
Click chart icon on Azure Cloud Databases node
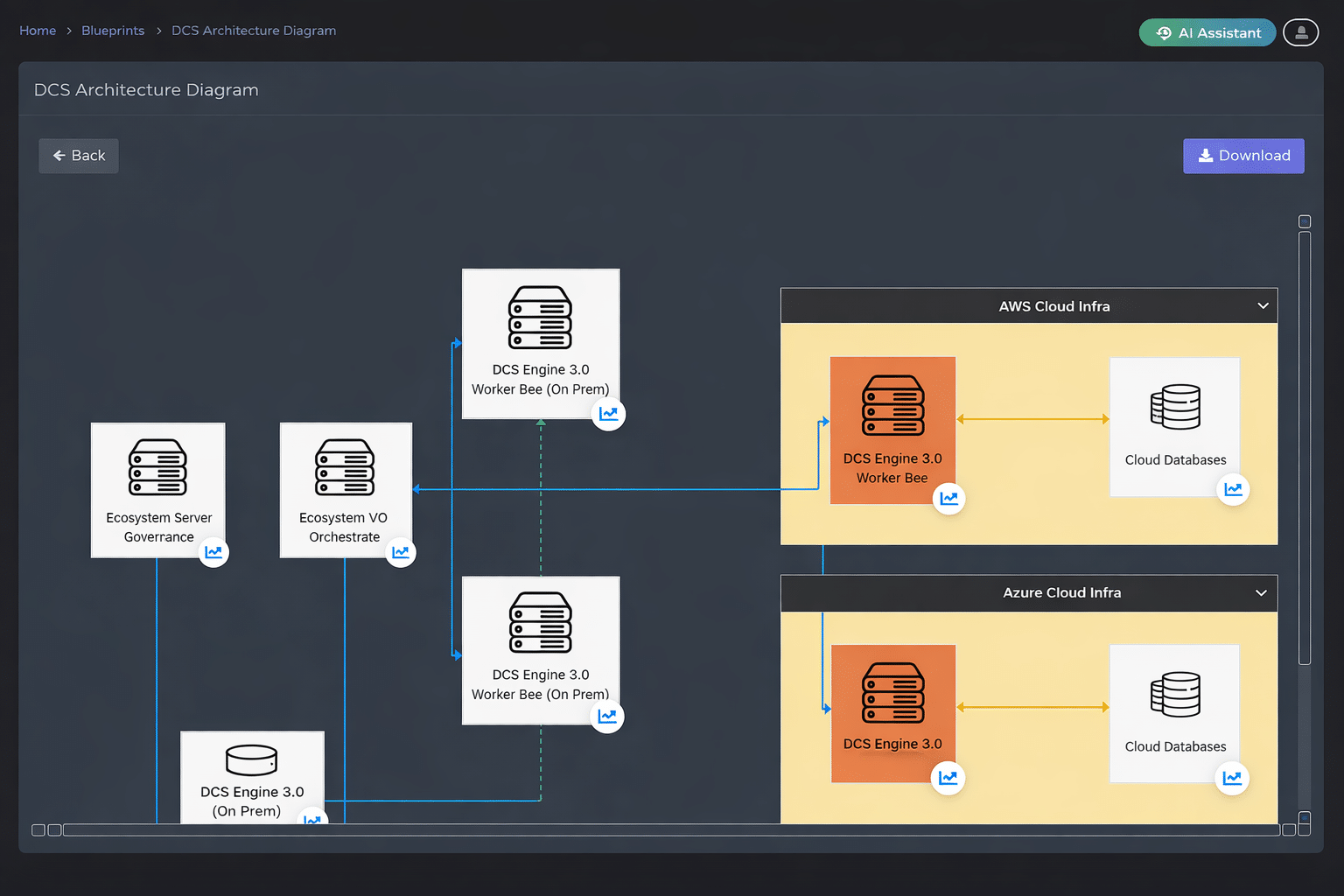point(1232,778)
